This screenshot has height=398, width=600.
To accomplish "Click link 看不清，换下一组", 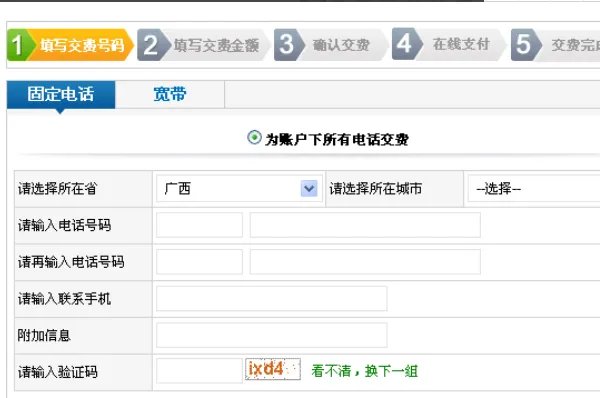I will coord(365,371).
